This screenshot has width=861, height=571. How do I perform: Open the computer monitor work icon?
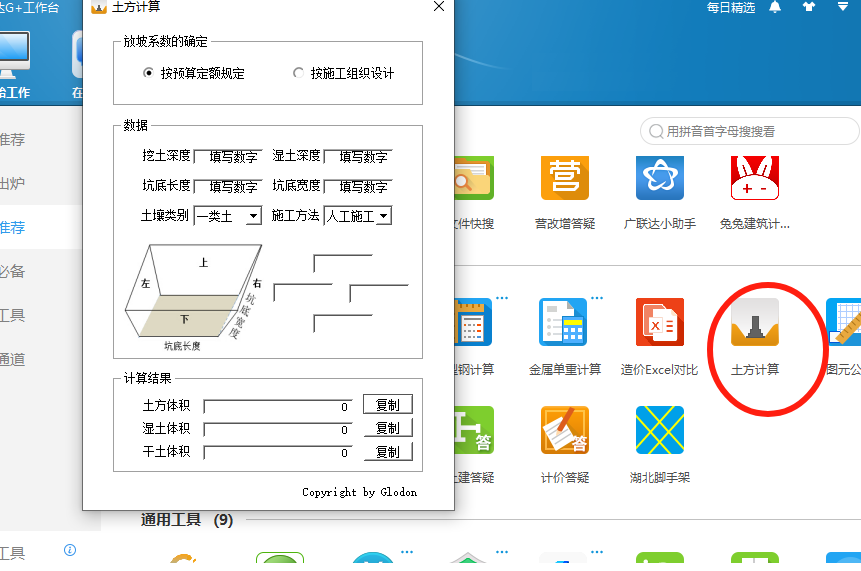(15, 54)
